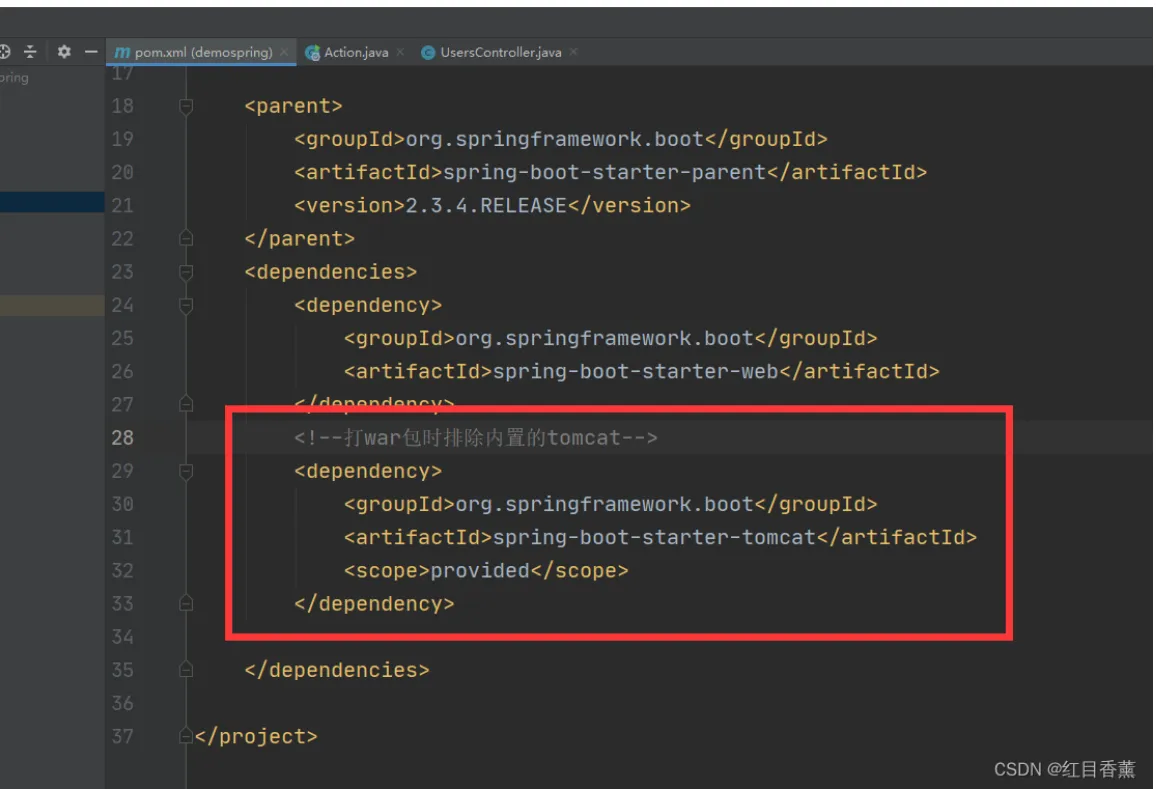Click the expand/collapse all icon in the project toolbar
1156x789 pixels.
click(x=30, y=52)
